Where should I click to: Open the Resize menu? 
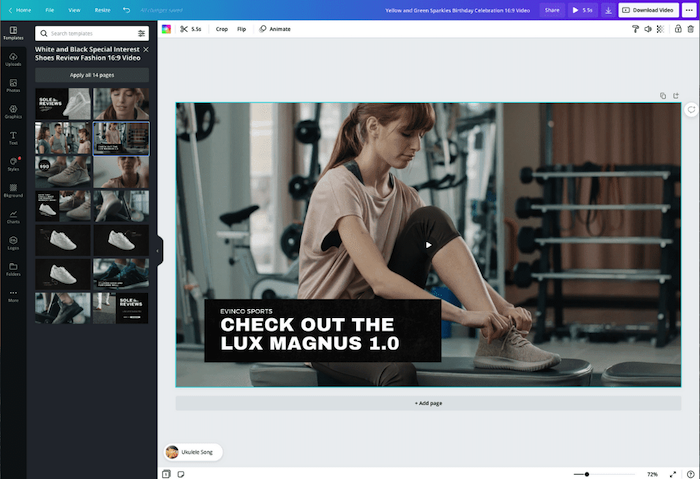102,10
